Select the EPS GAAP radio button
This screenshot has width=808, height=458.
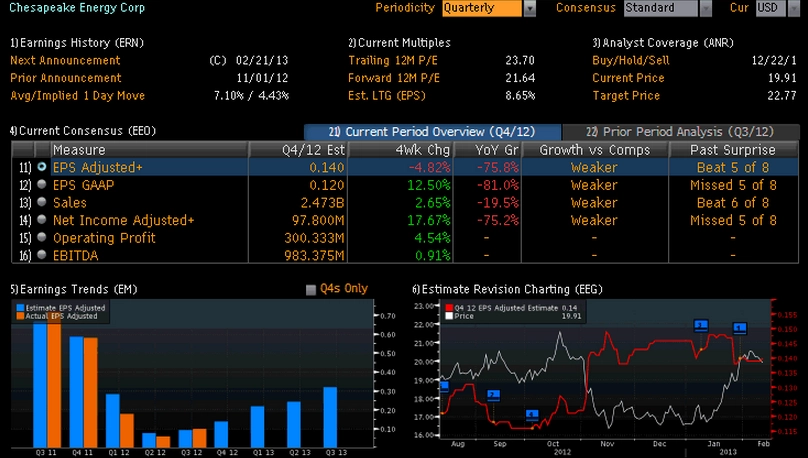(x=42, y=184)
